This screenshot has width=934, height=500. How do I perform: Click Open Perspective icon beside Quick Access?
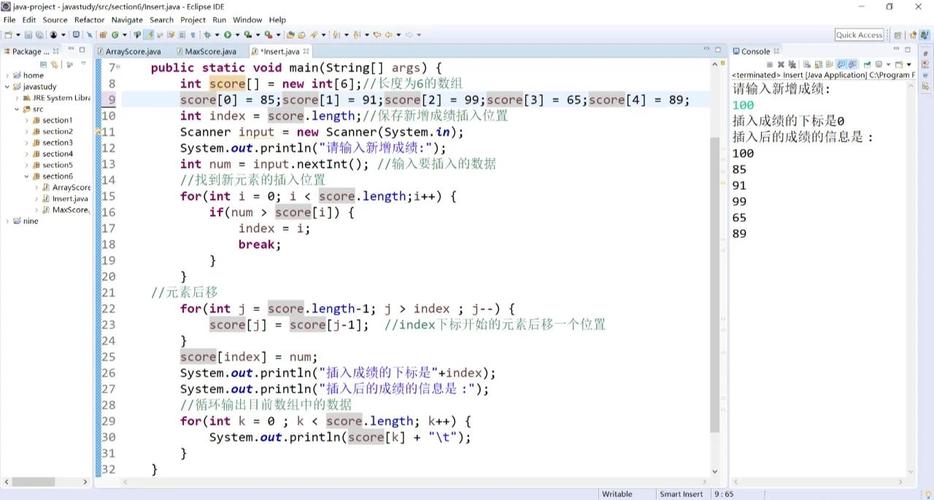click(x=897, y=35)
